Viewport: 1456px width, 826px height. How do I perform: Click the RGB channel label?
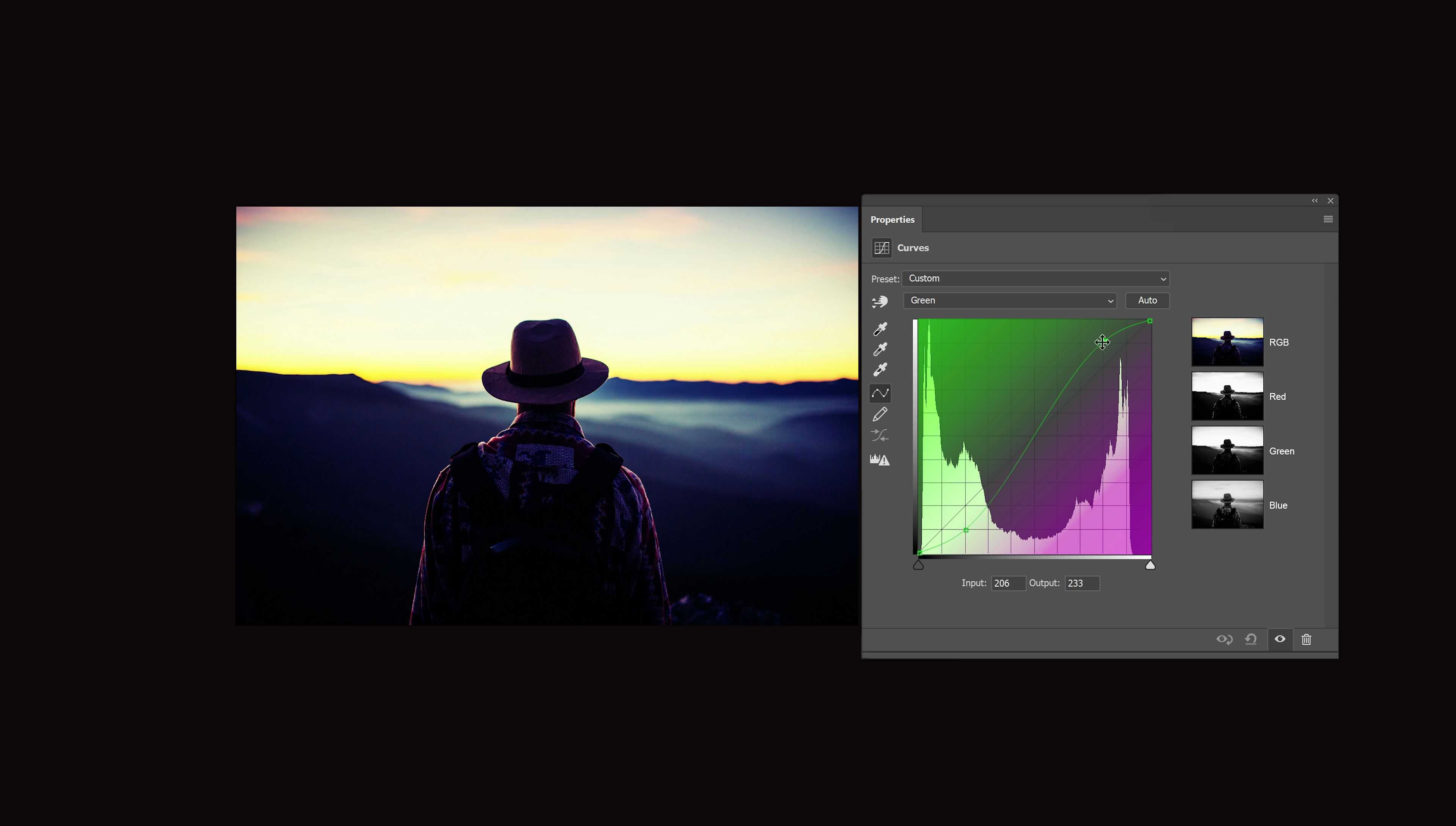(1279, 342)
